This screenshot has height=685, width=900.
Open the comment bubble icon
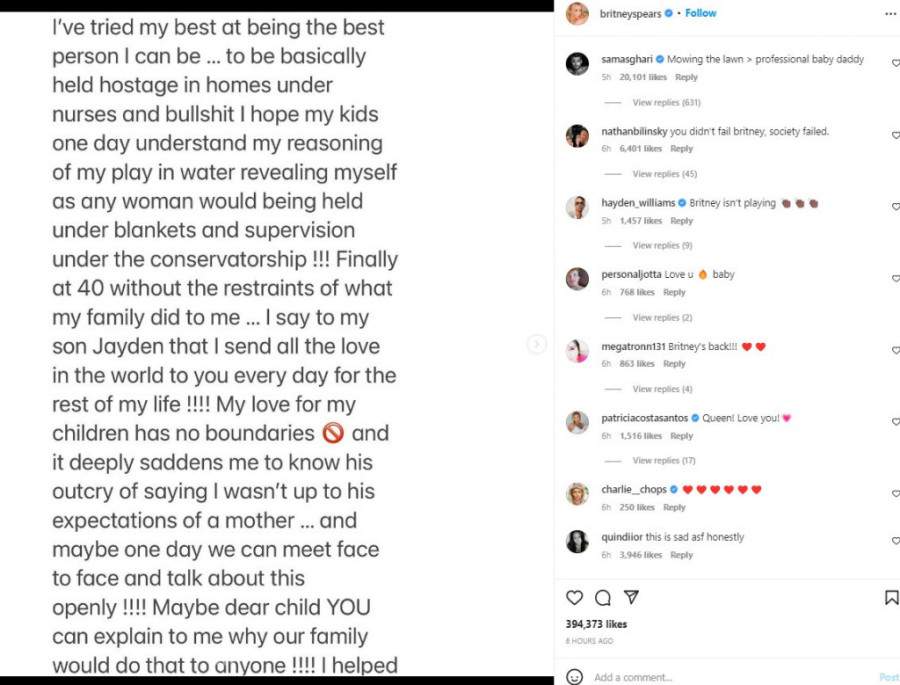(603, 598)
